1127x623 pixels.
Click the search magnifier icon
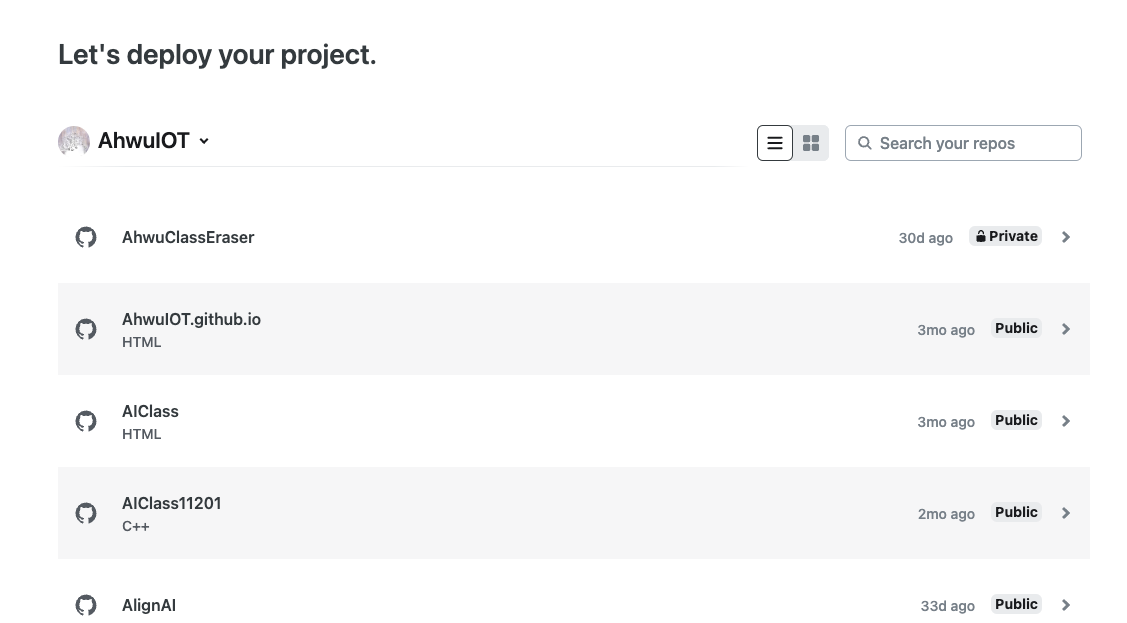coord(865,143)
